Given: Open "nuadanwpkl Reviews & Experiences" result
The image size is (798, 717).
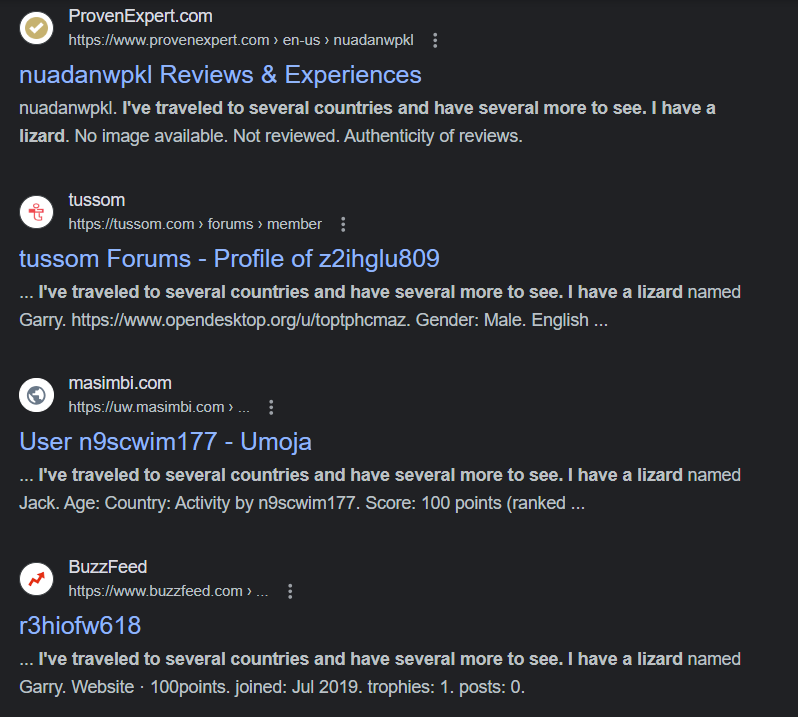Looking at the screenshot, I should click(x=220, y=75).
